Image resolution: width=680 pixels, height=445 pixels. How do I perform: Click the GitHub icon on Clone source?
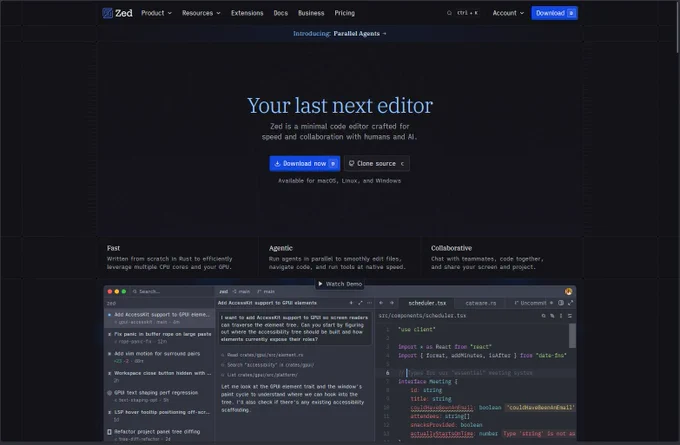coord(351,164)
